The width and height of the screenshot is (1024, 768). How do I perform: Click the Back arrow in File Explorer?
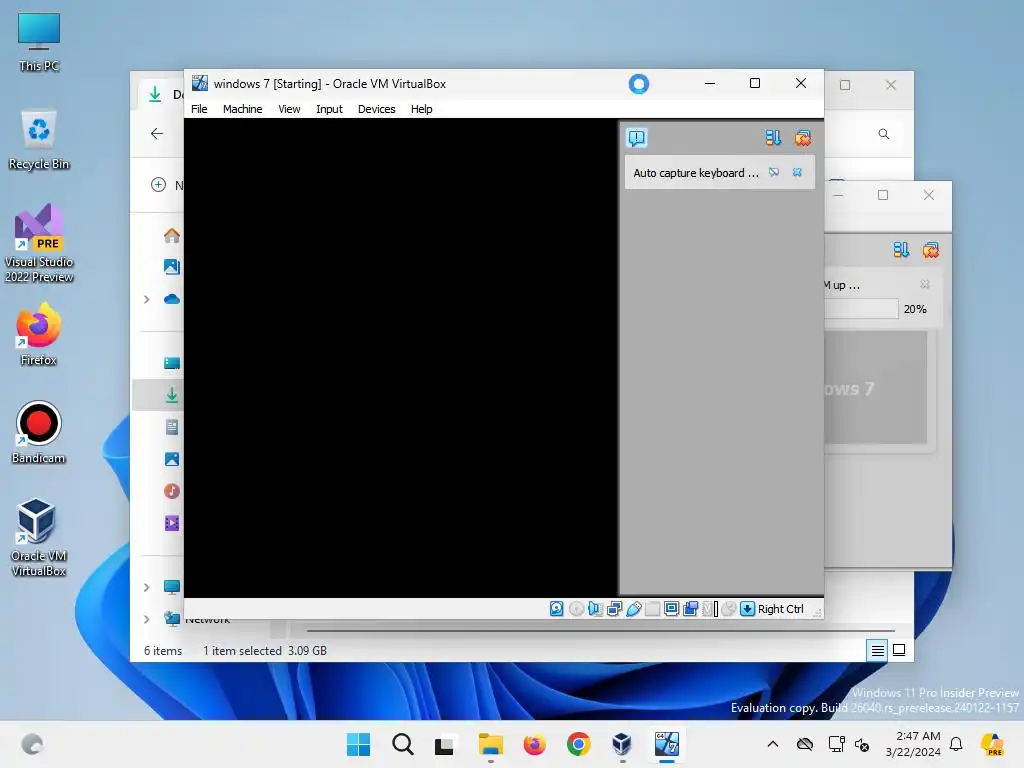[x=157, y=134]
